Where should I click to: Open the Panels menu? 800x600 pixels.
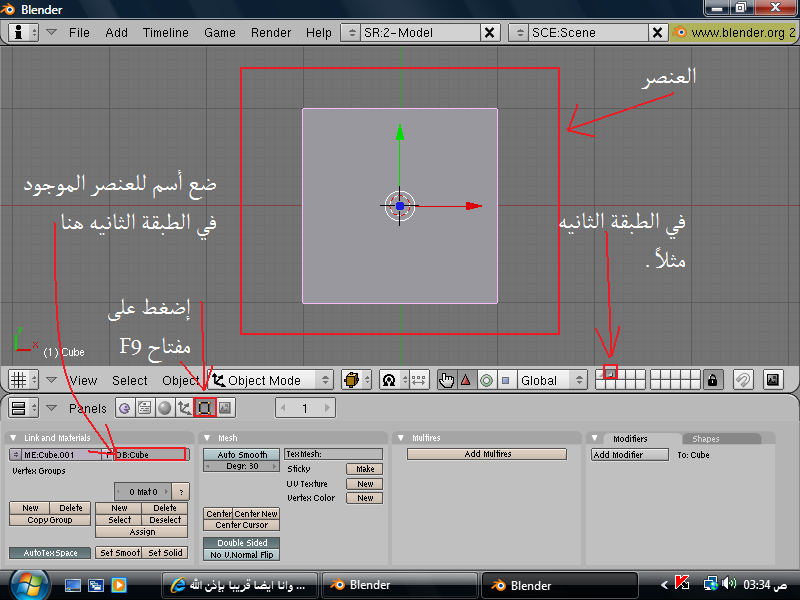click(x=87, y=409)
